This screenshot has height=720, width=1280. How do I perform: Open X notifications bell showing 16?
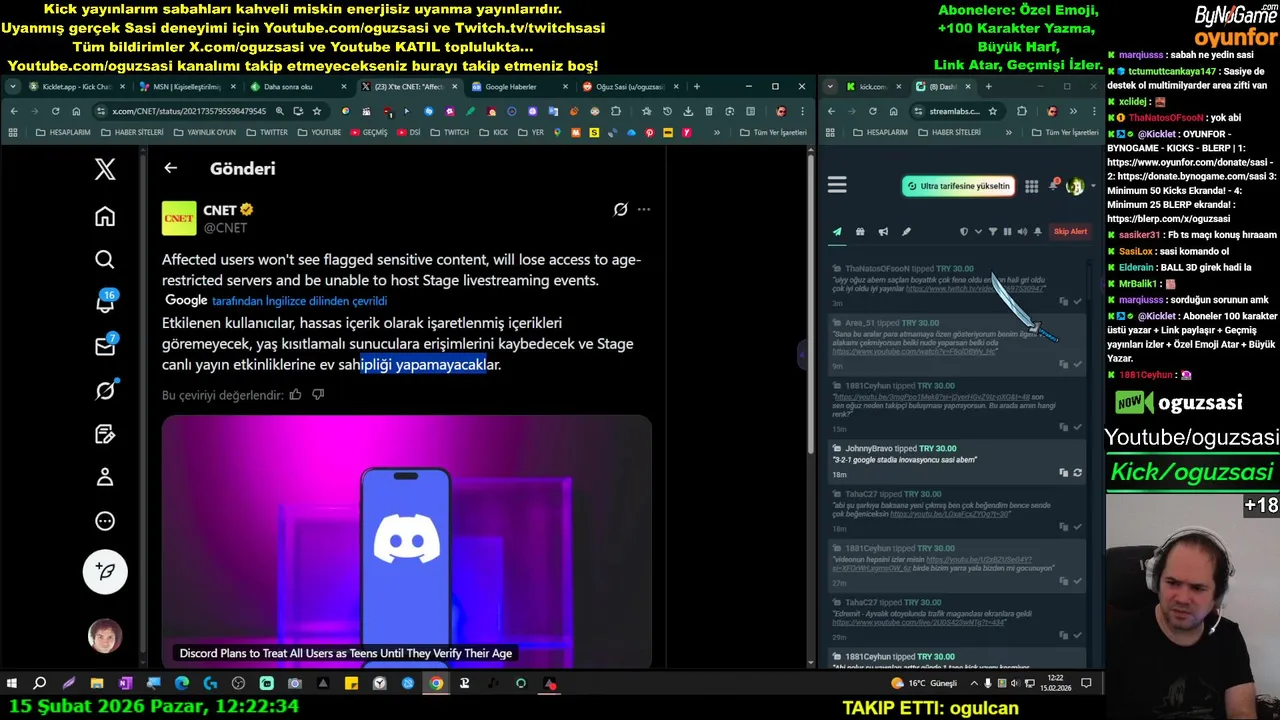105,303
